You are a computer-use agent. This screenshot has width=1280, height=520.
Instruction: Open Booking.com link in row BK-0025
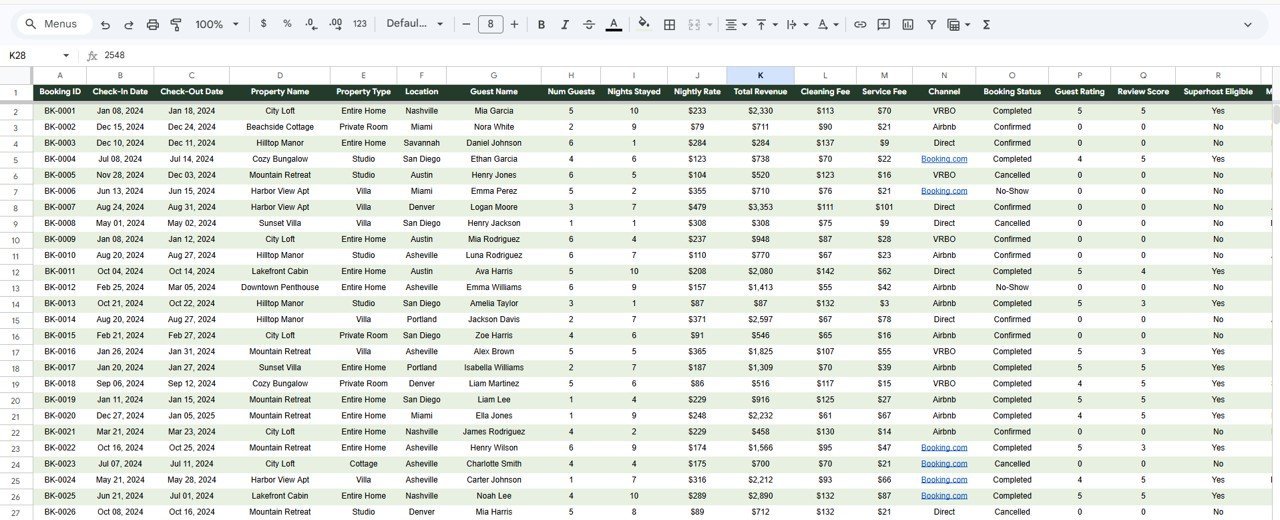944,496
